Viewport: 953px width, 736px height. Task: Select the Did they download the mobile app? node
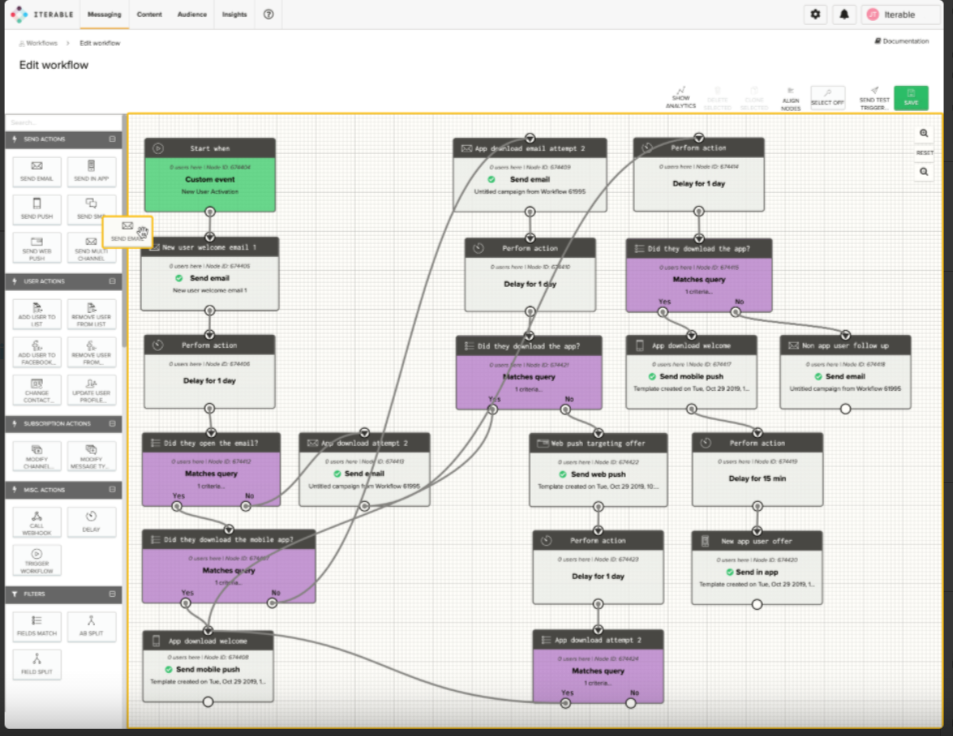[229, 566]
